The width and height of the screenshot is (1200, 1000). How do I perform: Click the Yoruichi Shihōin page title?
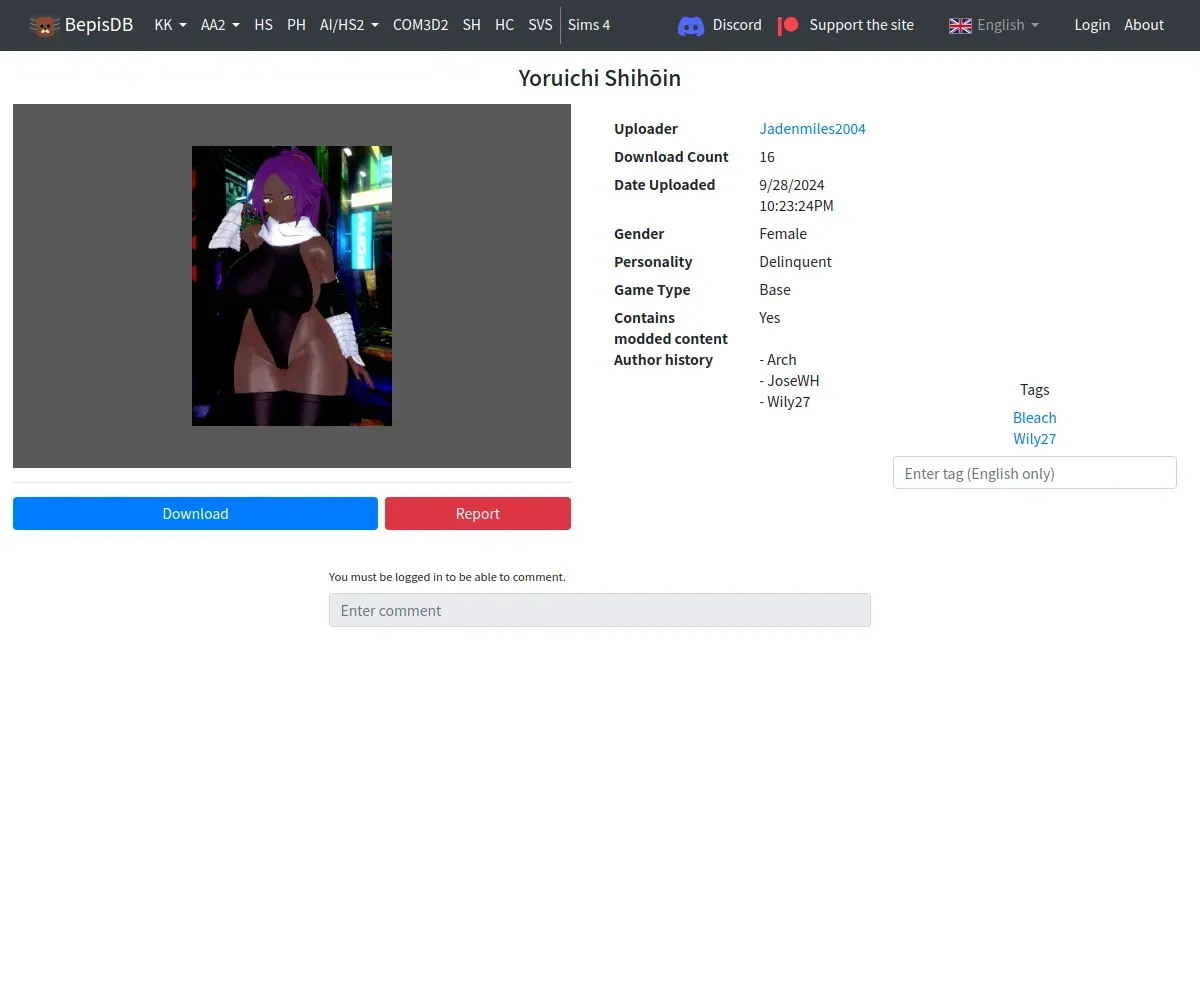[600, 78]
